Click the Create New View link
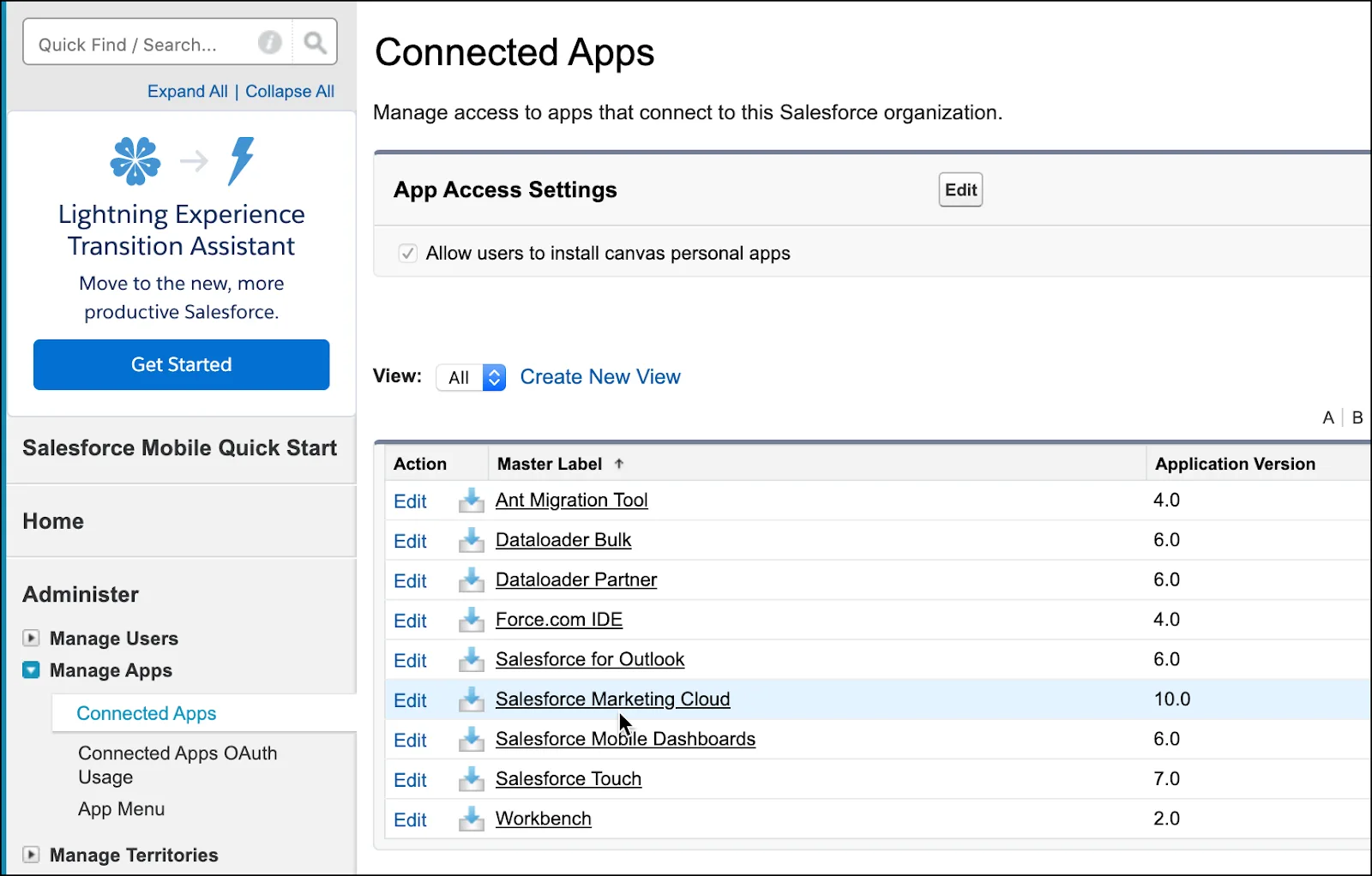Image resolution: width=1372 pixels, height=876 pixels. [x=600, y=376]
